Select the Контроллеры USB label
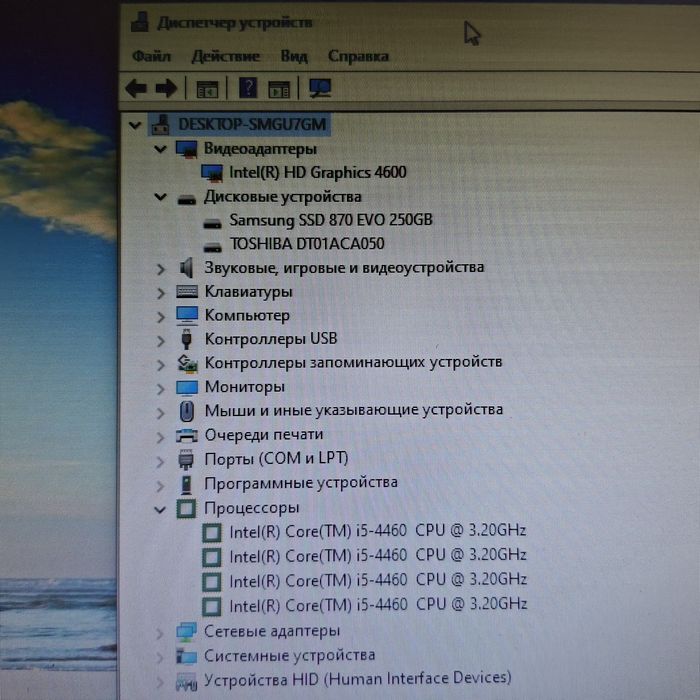This screenshot has height=700, width=700. coord(271,339)
